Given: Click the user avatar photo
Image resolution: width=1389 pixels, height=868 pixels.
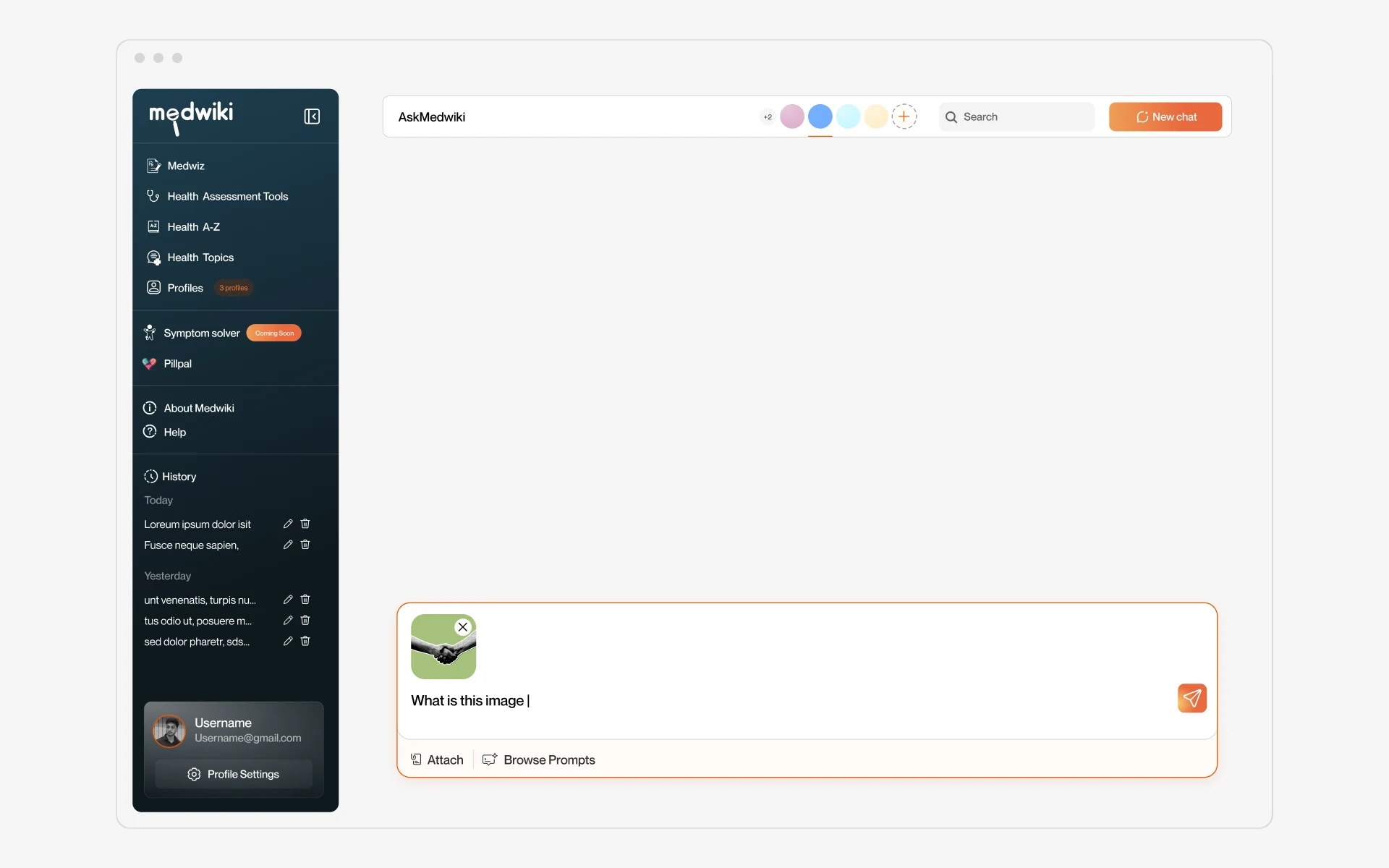Looking at the screenshot, I should [x=169, y=731].
